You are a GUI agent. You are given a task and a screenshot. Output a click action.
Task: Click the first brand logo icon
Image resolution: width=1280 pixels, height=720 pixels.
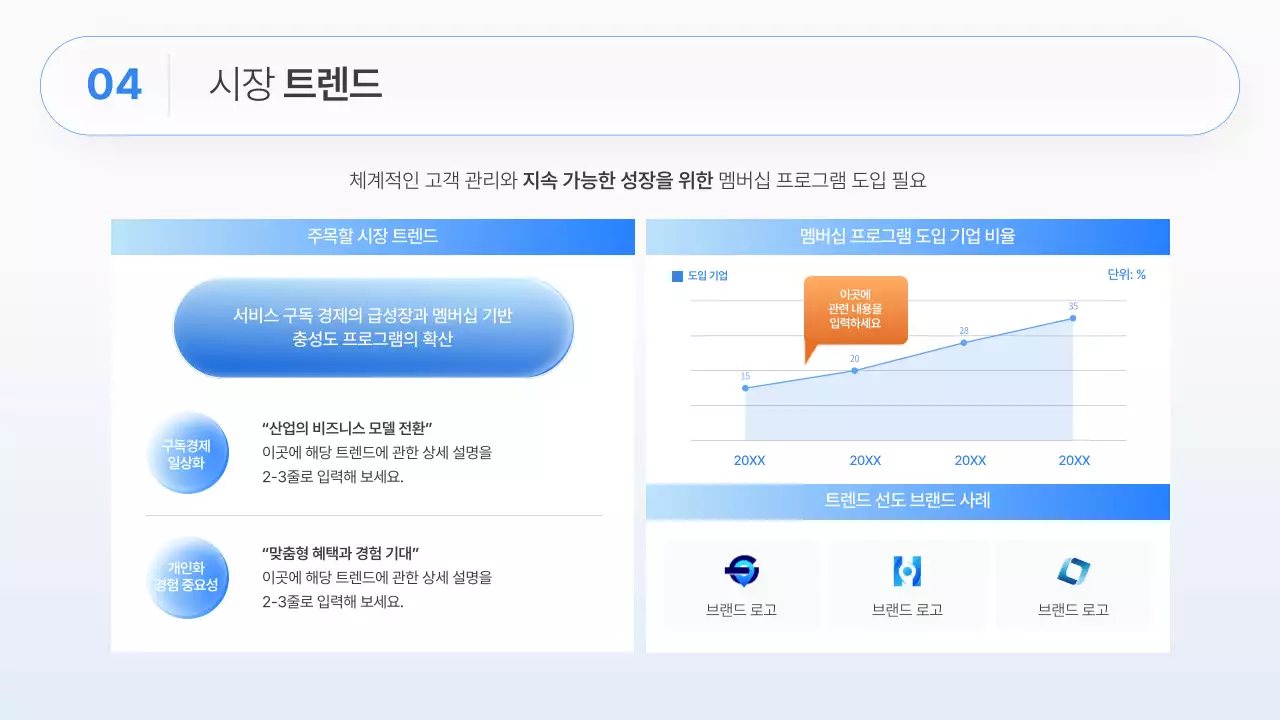(x=741, y=571)
